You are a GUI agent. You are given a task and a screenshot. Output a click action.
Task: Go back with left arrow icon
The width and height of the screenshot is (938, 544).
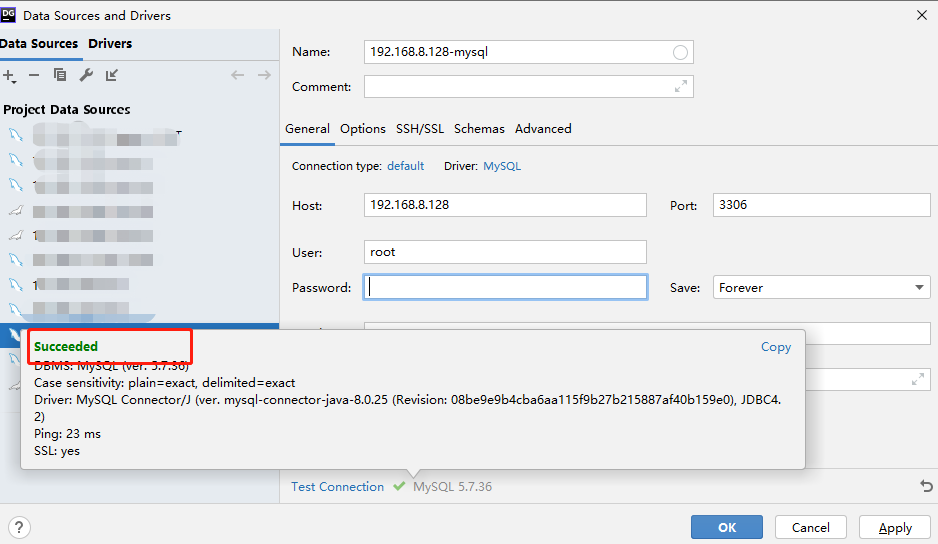coord(237,75)
